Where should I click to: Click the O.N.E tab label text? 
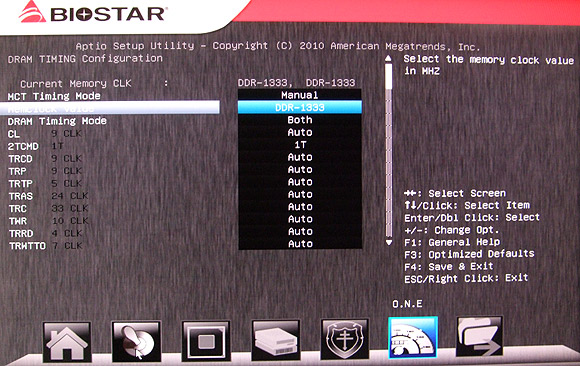[x=407, y=304]
